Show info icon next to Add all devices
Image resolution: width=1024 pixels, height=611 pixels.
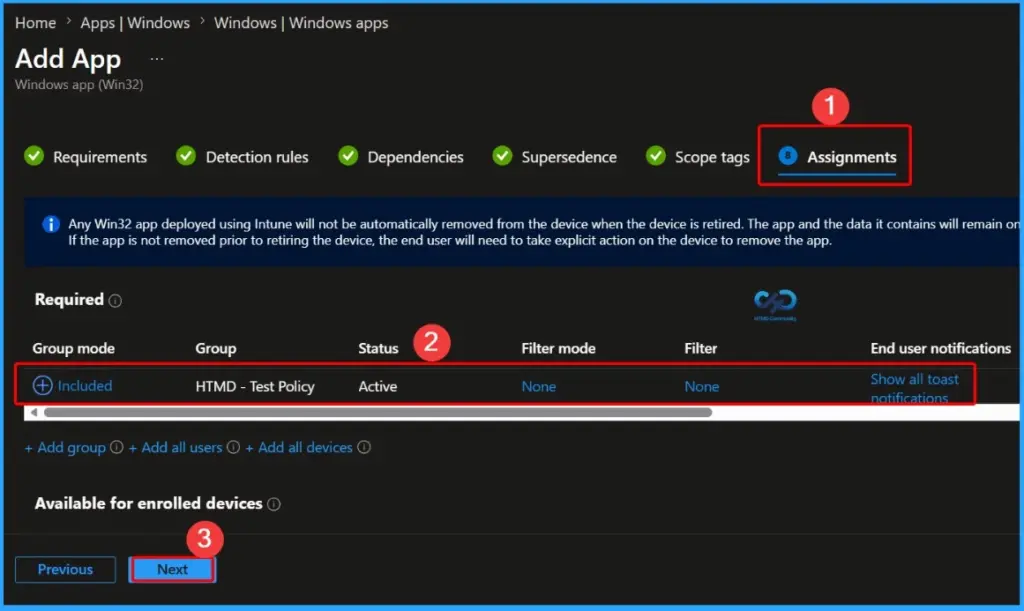tap(364, 447)
